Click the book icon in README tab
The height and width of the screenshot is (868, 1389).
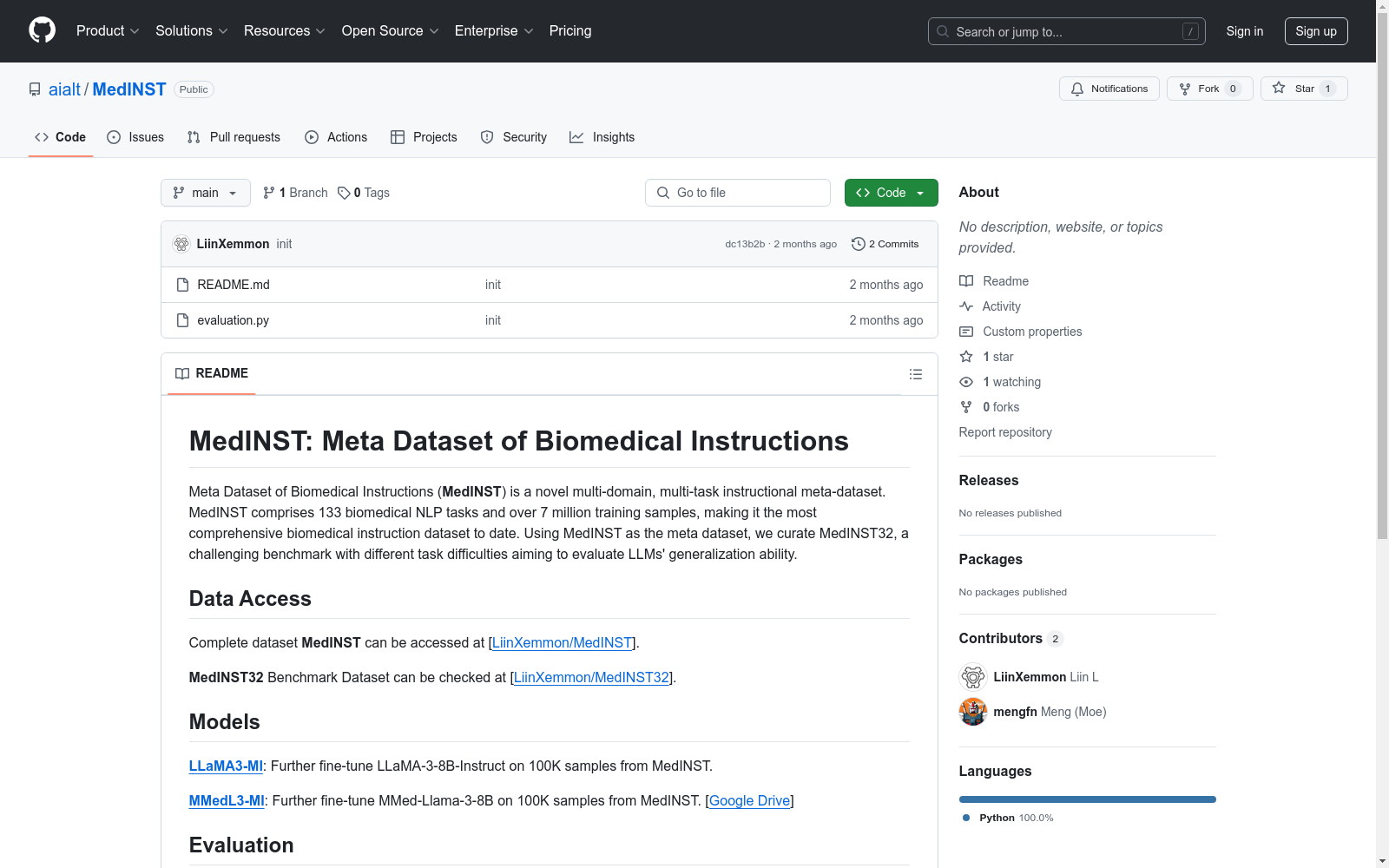182,373
